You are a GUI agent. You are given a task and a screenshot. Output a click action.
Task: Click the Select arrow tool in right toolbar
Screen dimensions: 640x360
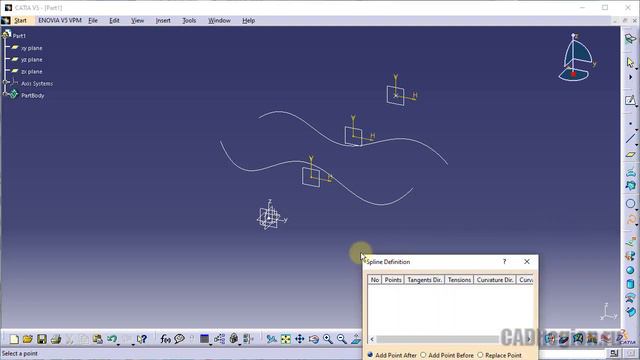630,62
